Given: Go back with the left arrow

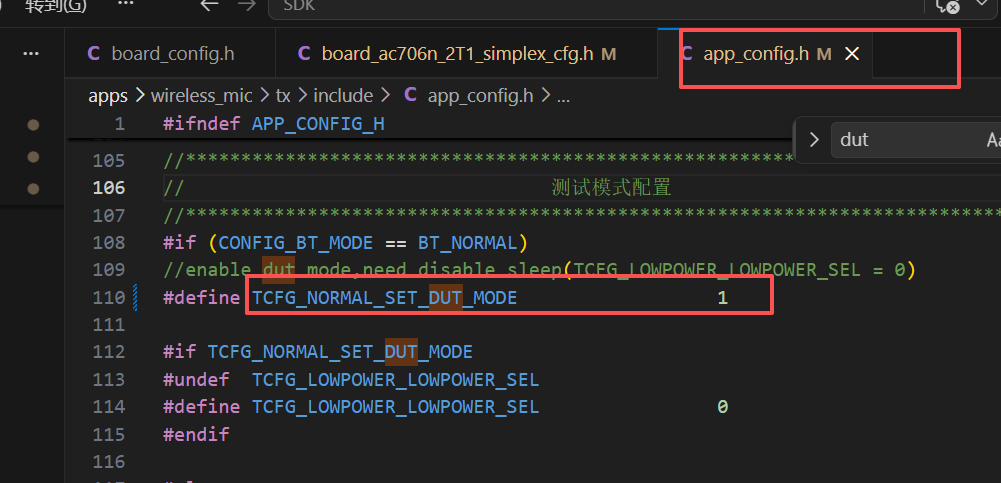Looking at the screenshot, I should (209, 6).
